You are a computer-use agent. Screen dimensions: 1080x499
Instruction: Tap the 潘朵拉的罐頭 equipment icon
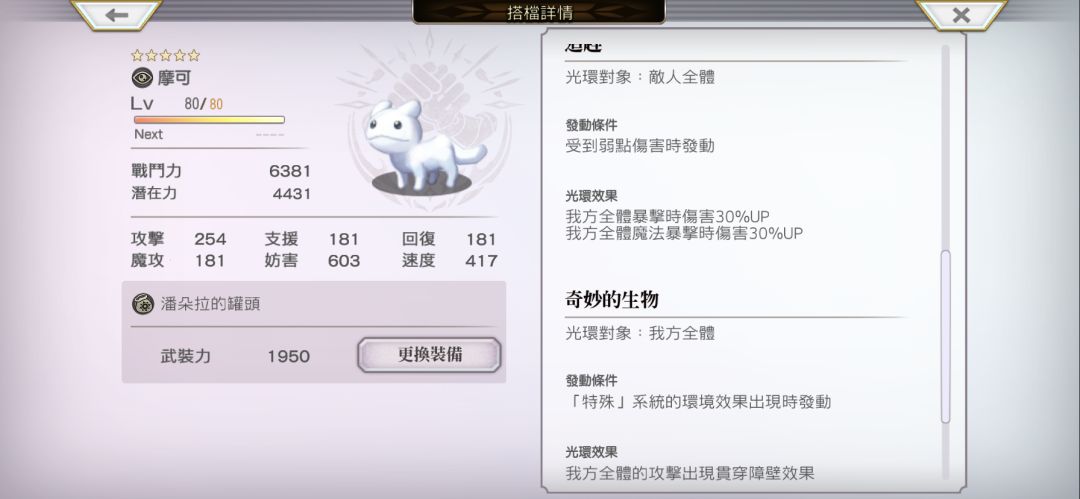[x=143, y=304]
